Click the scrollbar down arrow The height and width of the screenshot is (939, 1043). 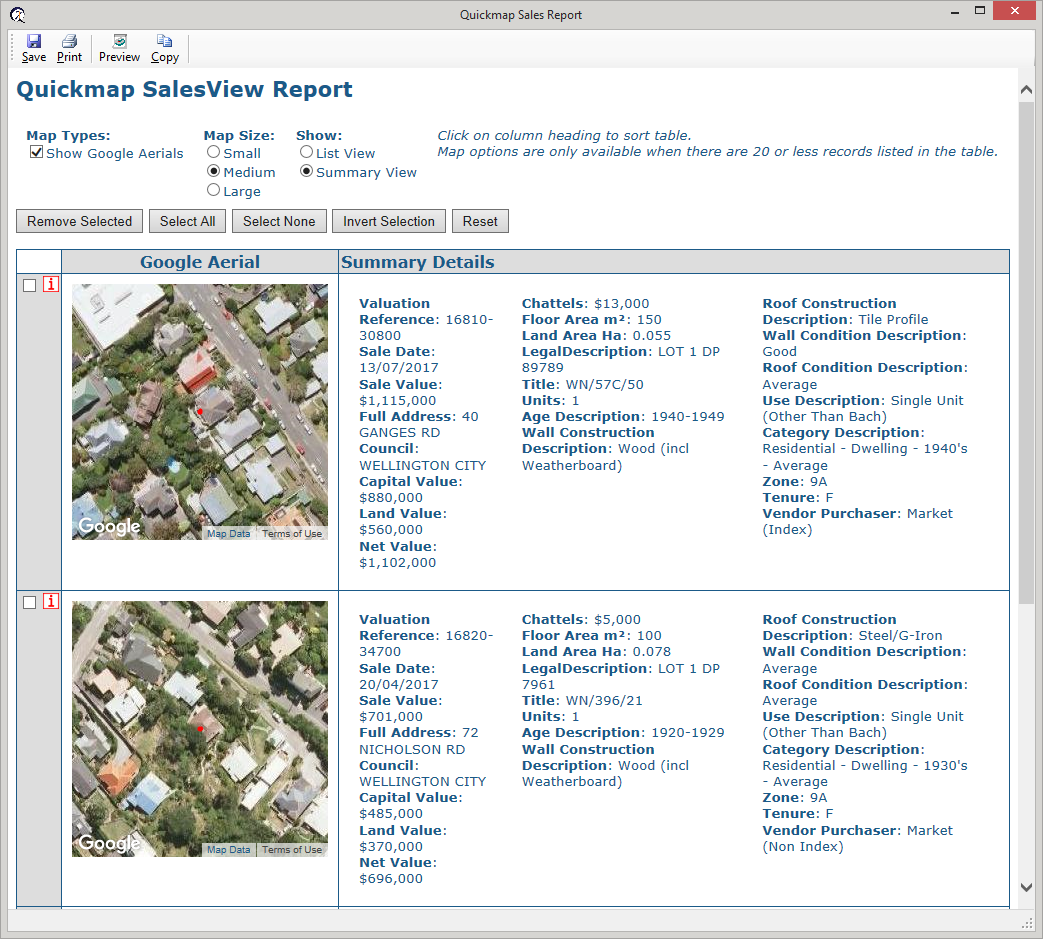tap(1026, 887)
